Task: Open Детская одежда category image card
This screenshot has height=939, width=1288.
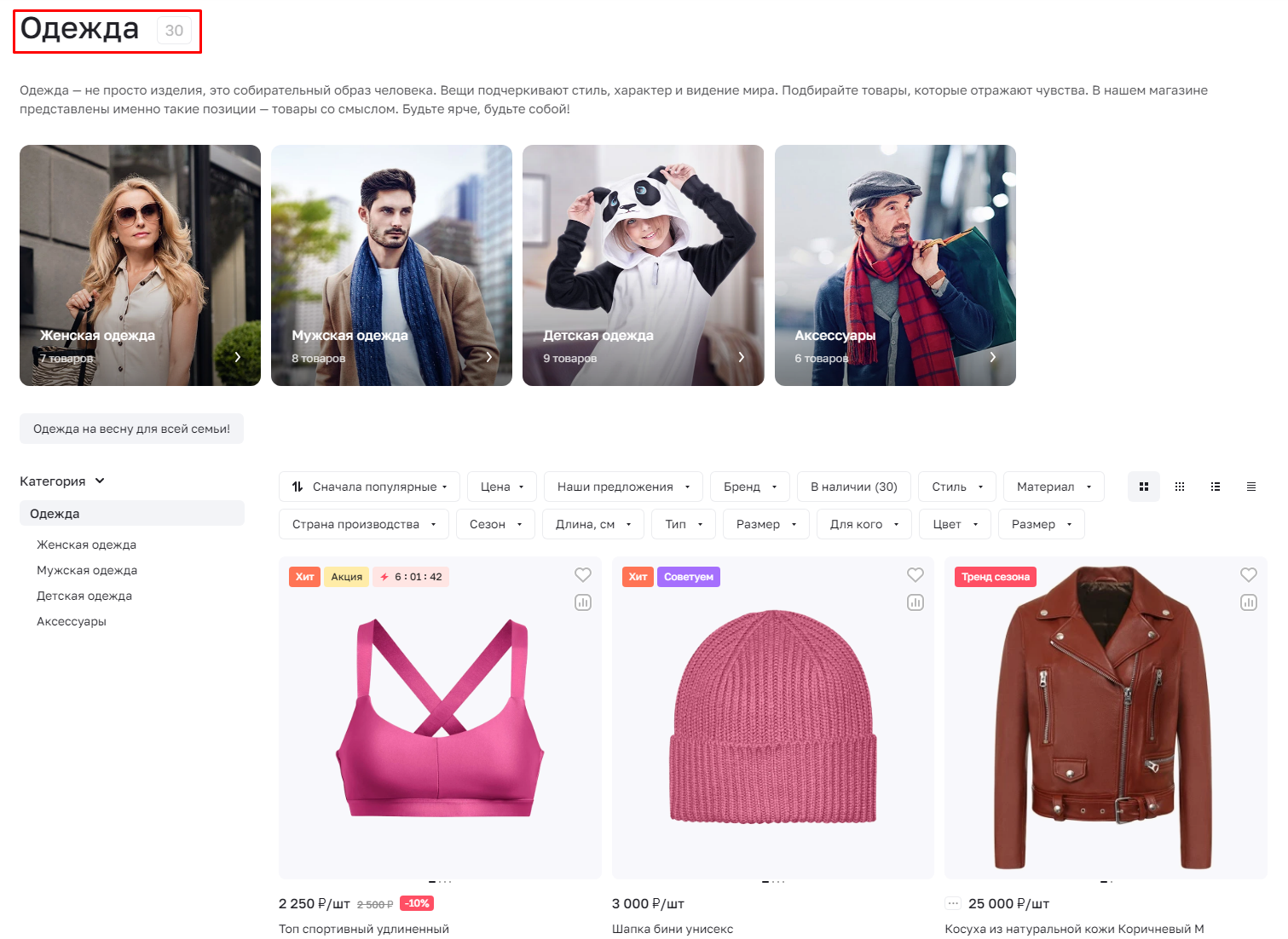Action: pos(643,265)
